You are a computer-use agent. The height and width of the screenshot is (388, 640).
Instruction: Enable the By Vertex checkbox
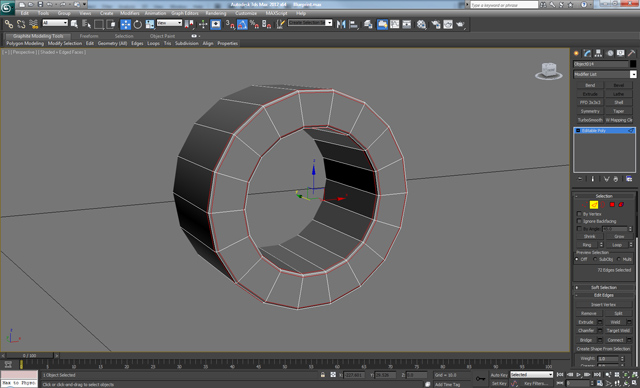[579, 214]
